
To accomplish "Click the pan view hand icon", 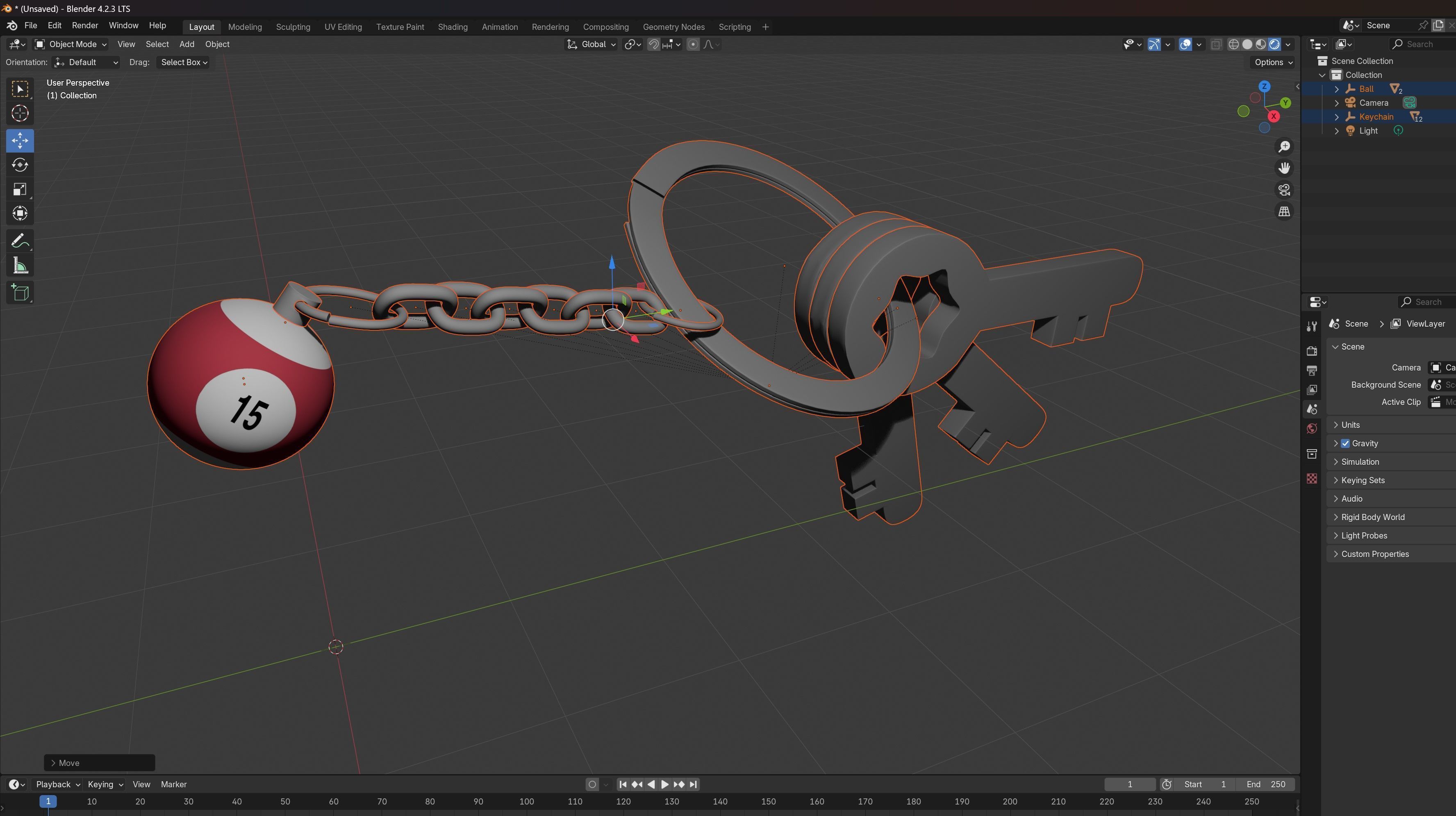I will tap(1284, 168).
